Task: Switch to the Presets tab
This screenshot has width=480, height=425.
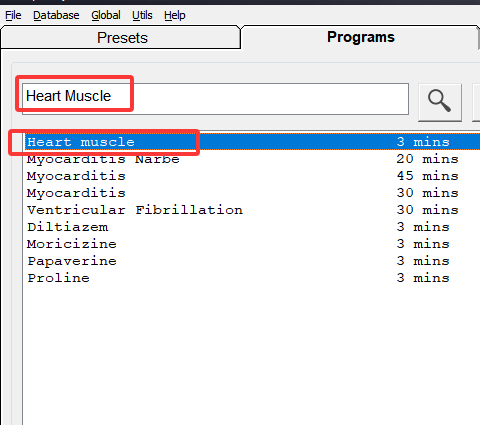Action: (x=120, y=37)
